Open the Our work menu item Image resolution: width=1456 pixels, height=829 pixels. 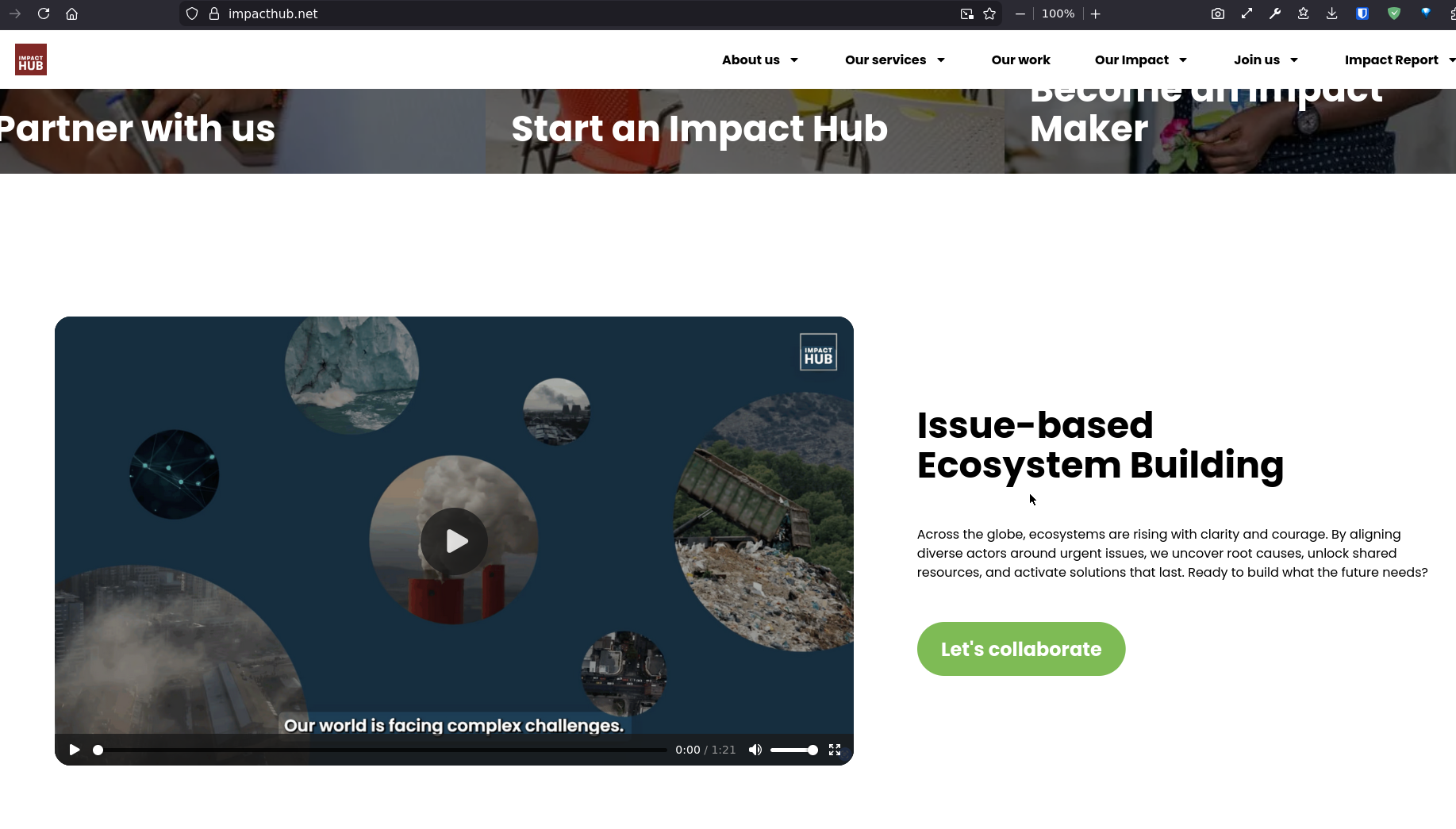[1020, 59]
